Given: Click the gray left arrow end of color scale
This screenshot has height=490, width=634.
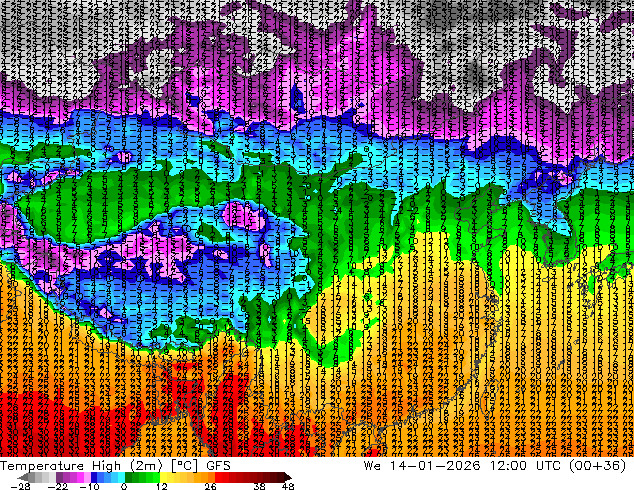Looking at the screenshot, I should (x=22, y=477).
